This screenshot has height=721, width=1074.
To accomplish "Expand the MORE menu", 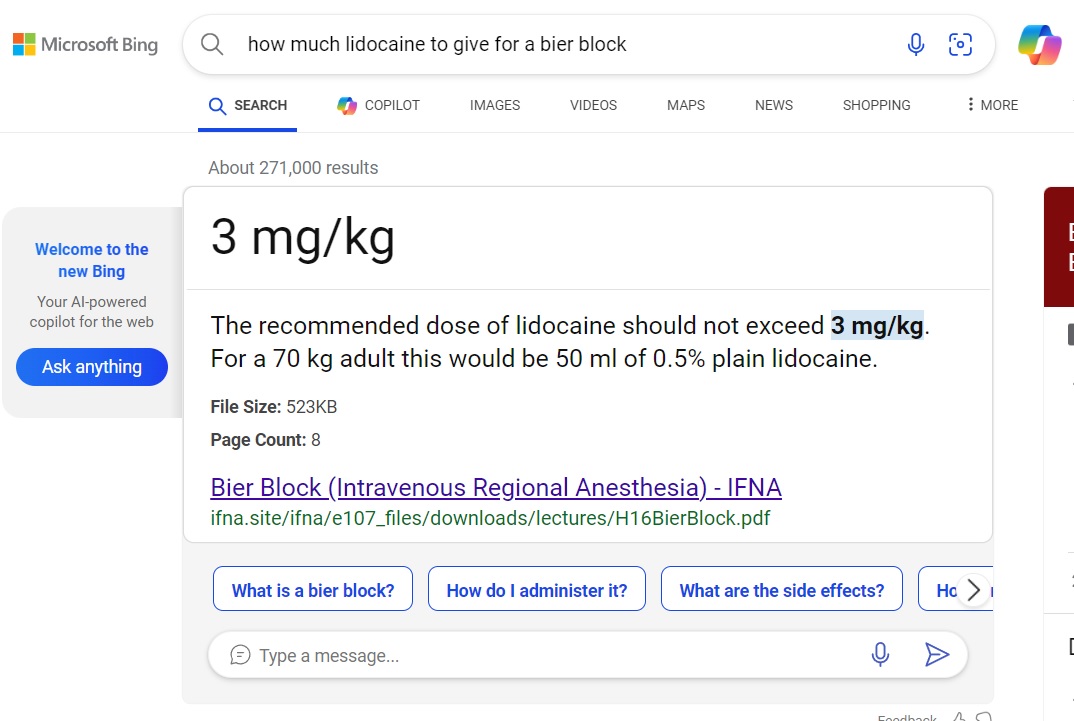I will 992,105.
